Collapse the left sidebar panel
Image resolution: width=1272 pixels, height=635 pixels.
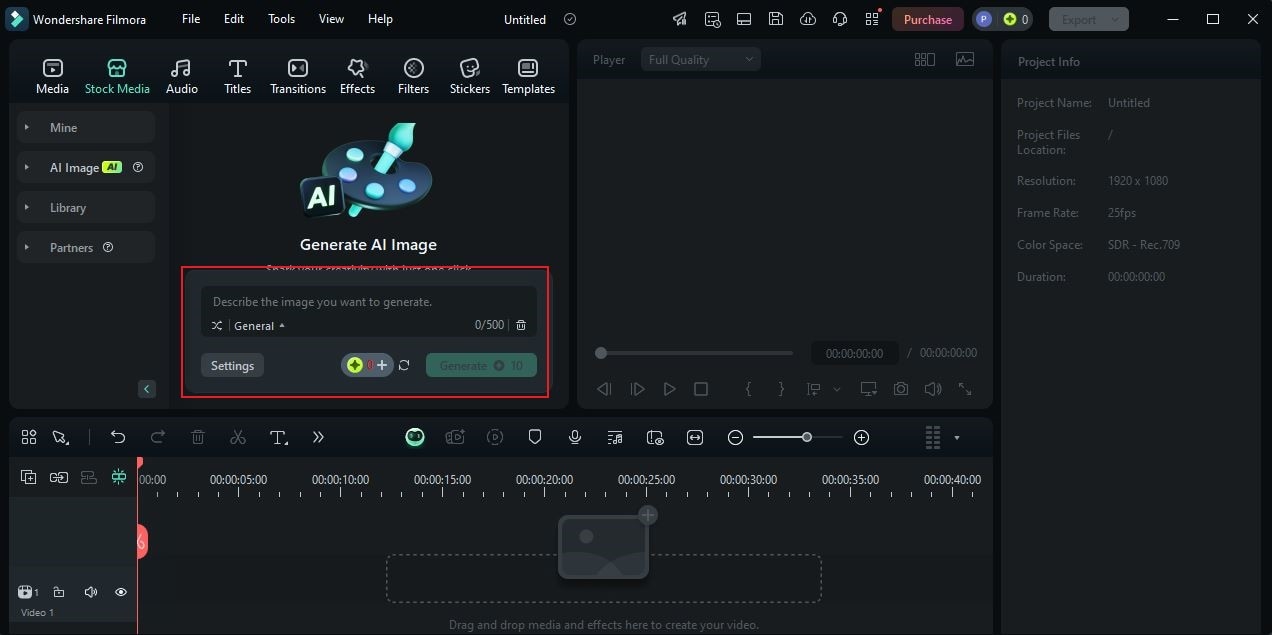pyautogui.click(x=147, y=389)
